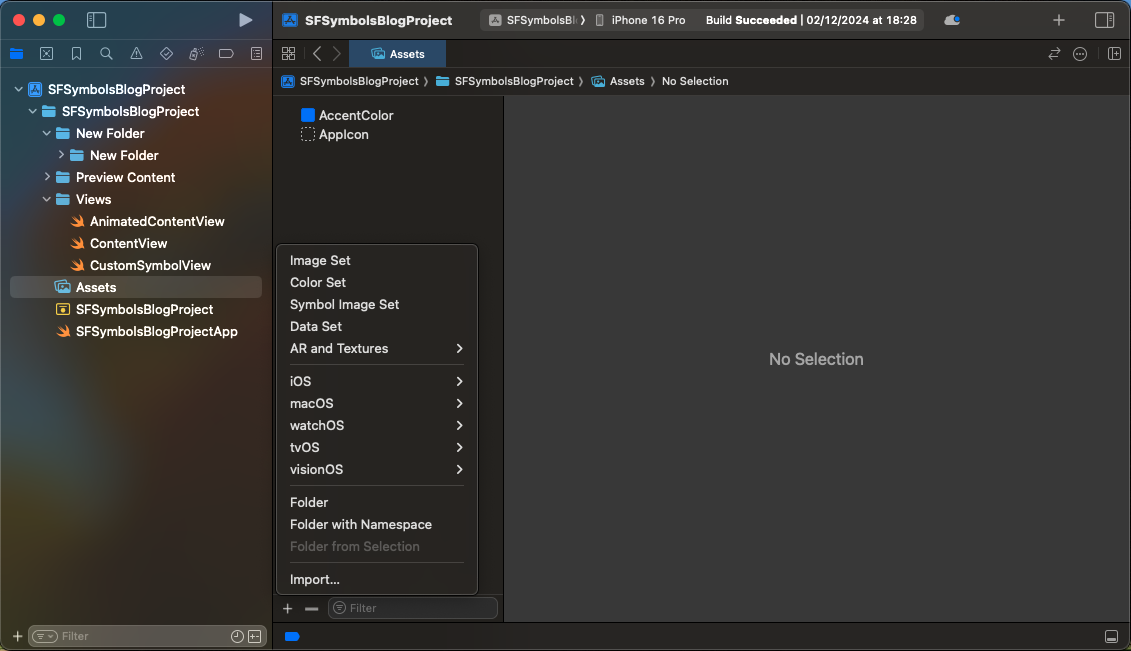Collapse the outer New Folder
1131x651 pixels.
pyautogui.click(x=47, y=133)
